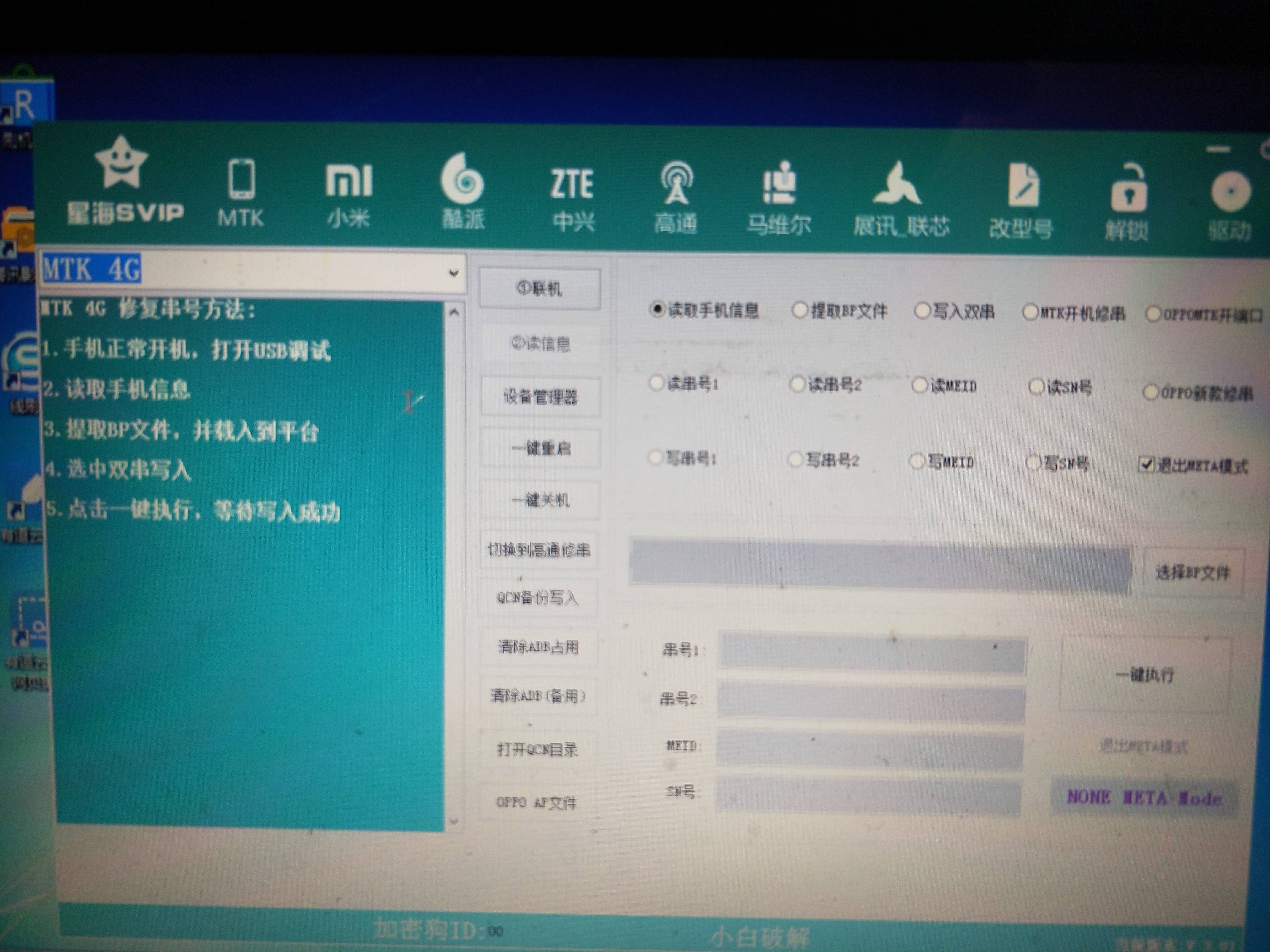This screenshot has height=952, width=1270.
Task: Open the 星海SVIP star logo section
Action: point(125,180)
